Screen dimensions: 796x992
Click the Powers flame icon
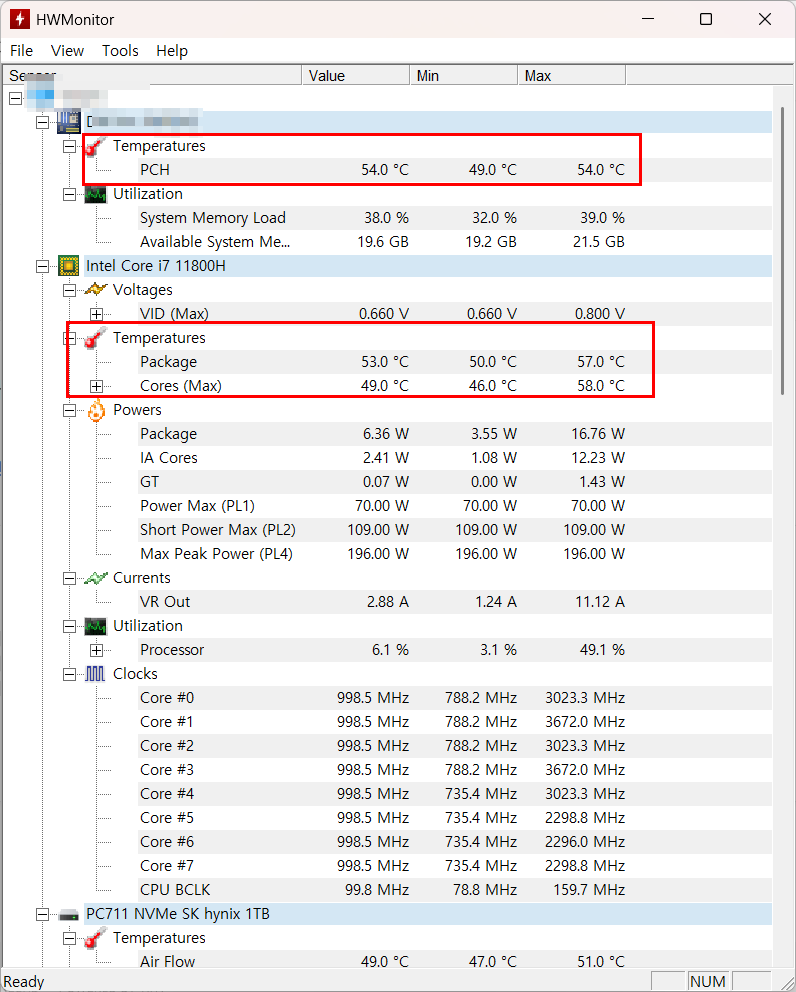pyautogui.click(x=96, y=410)
